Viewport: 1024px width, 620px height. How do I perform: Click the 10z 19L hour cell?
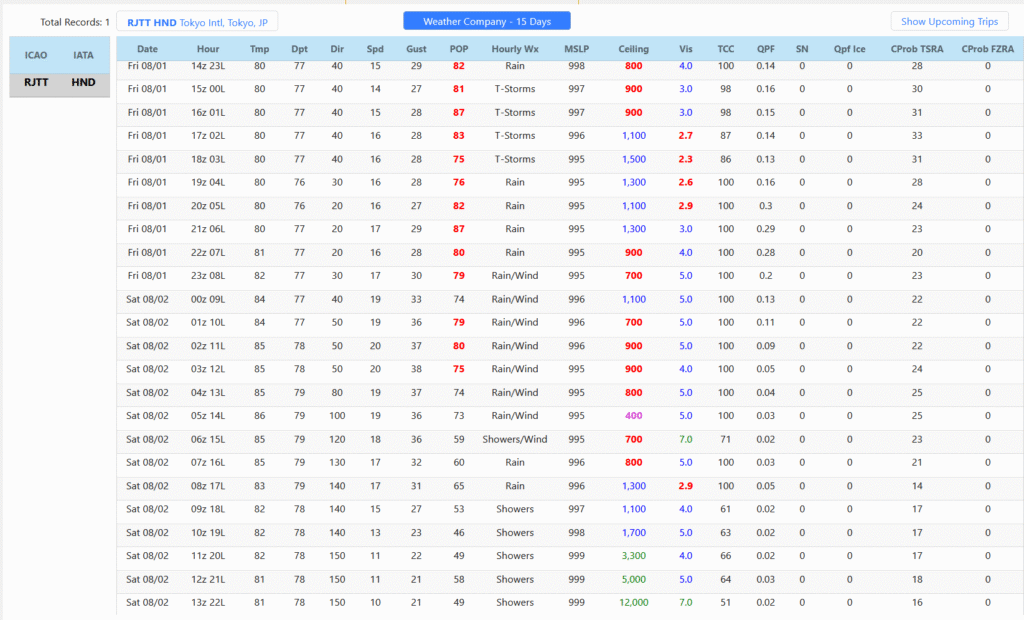(x=208, y=532)
